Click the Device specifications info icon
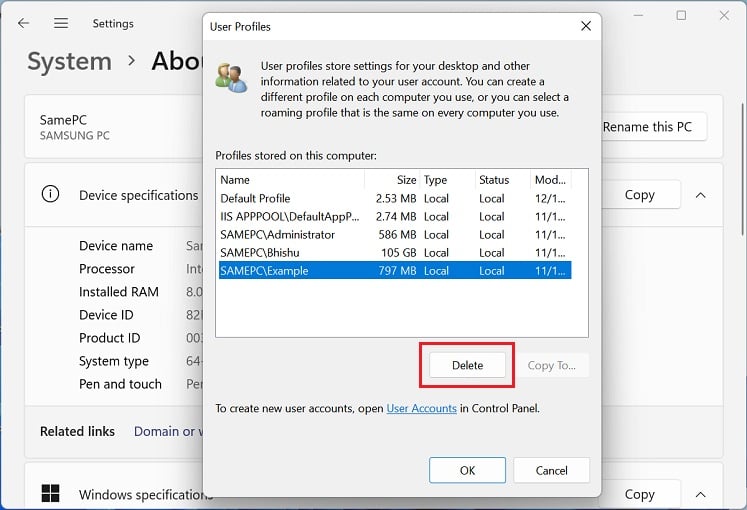Viewport: 747px width, 510px height. [50, 194]
